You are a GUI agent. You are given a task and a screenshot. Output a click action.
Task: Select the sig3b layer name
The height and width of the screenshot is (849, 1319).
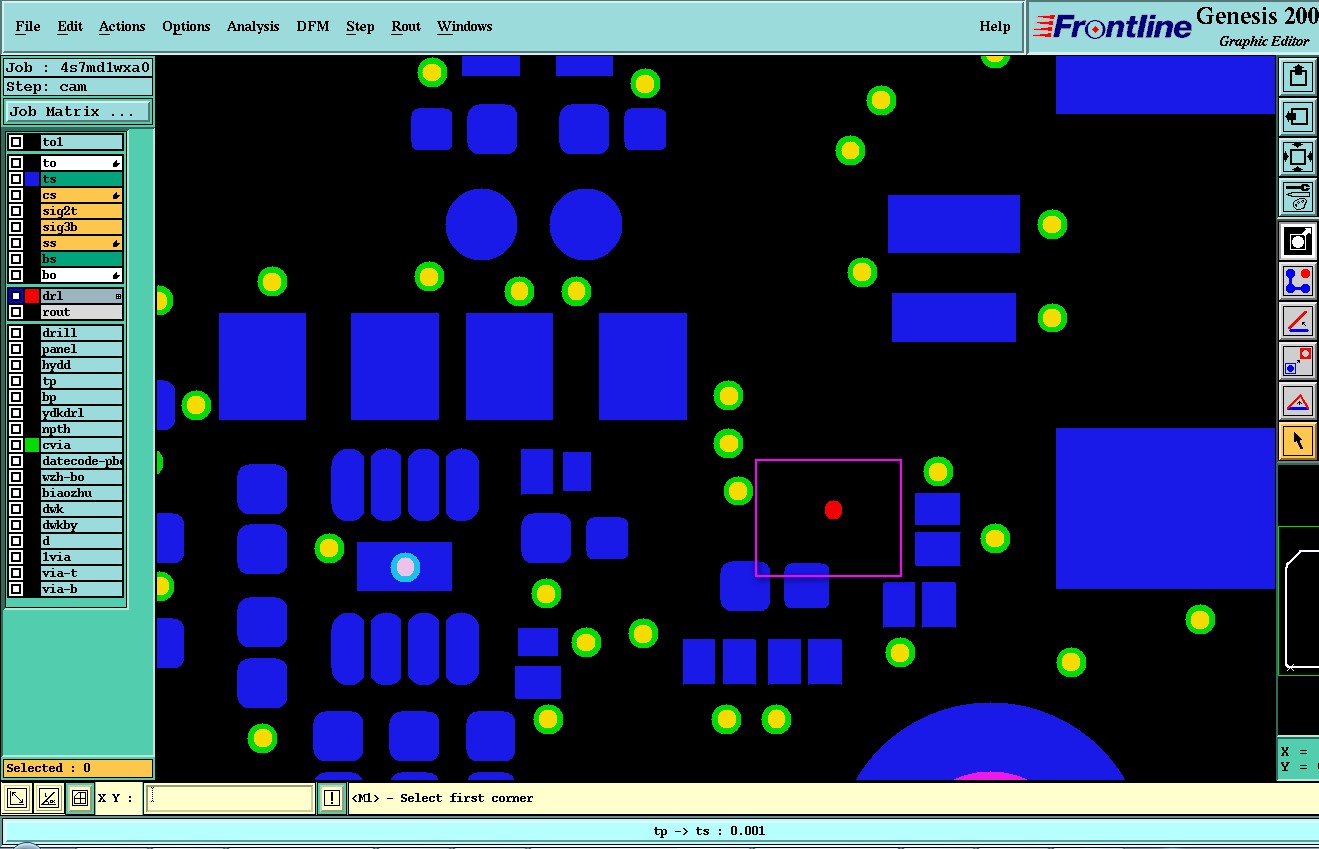pos(81,227)
